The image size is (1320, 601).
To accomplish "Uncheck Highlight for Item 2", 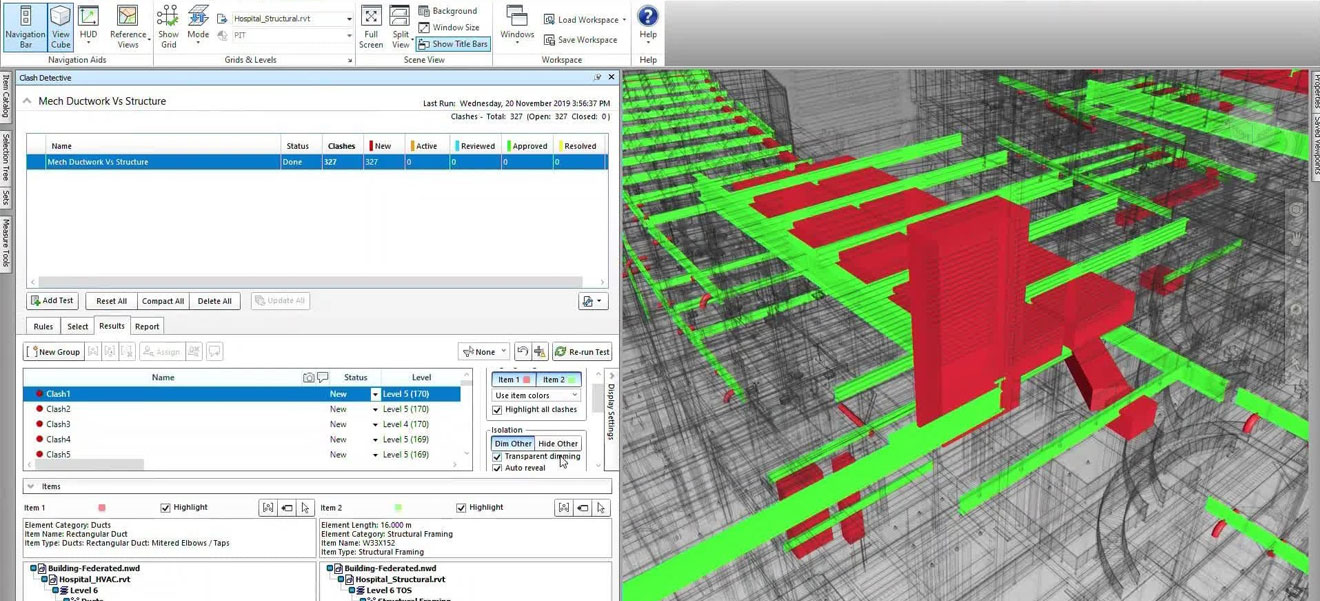I will coord(462,508).
